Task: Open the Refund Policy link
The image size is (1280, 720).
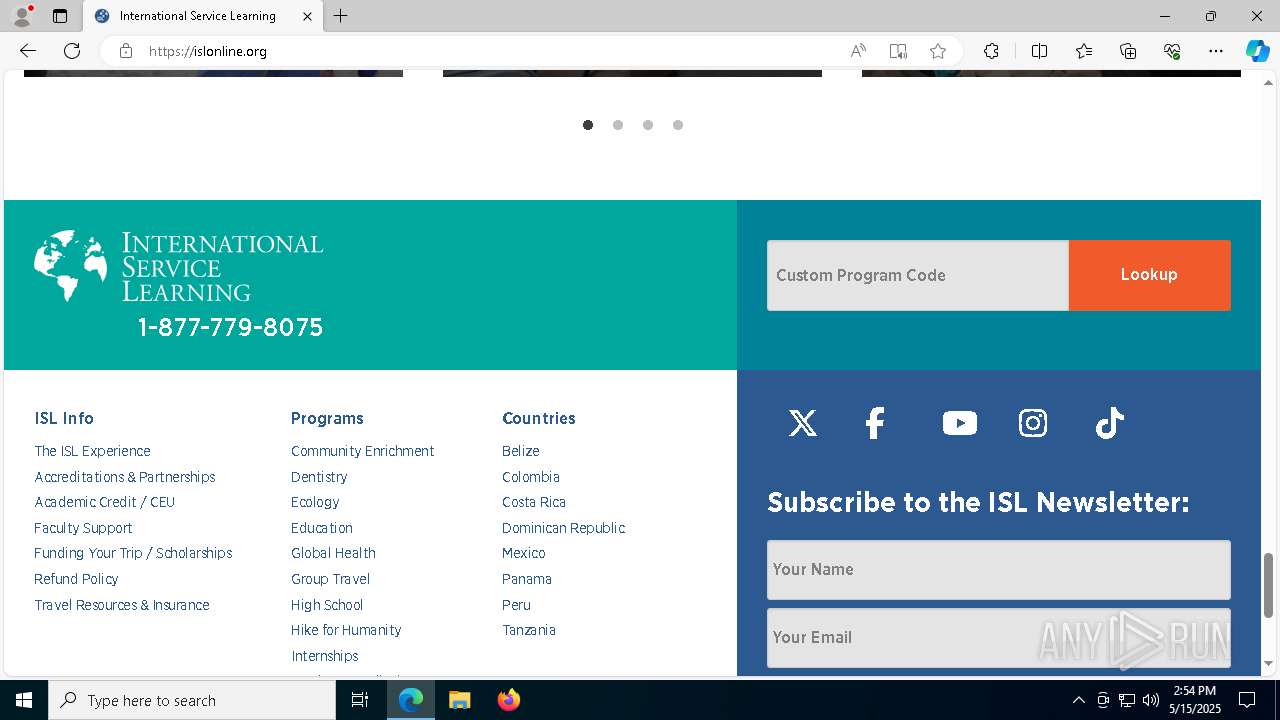Action: click(x=76, y=579)
